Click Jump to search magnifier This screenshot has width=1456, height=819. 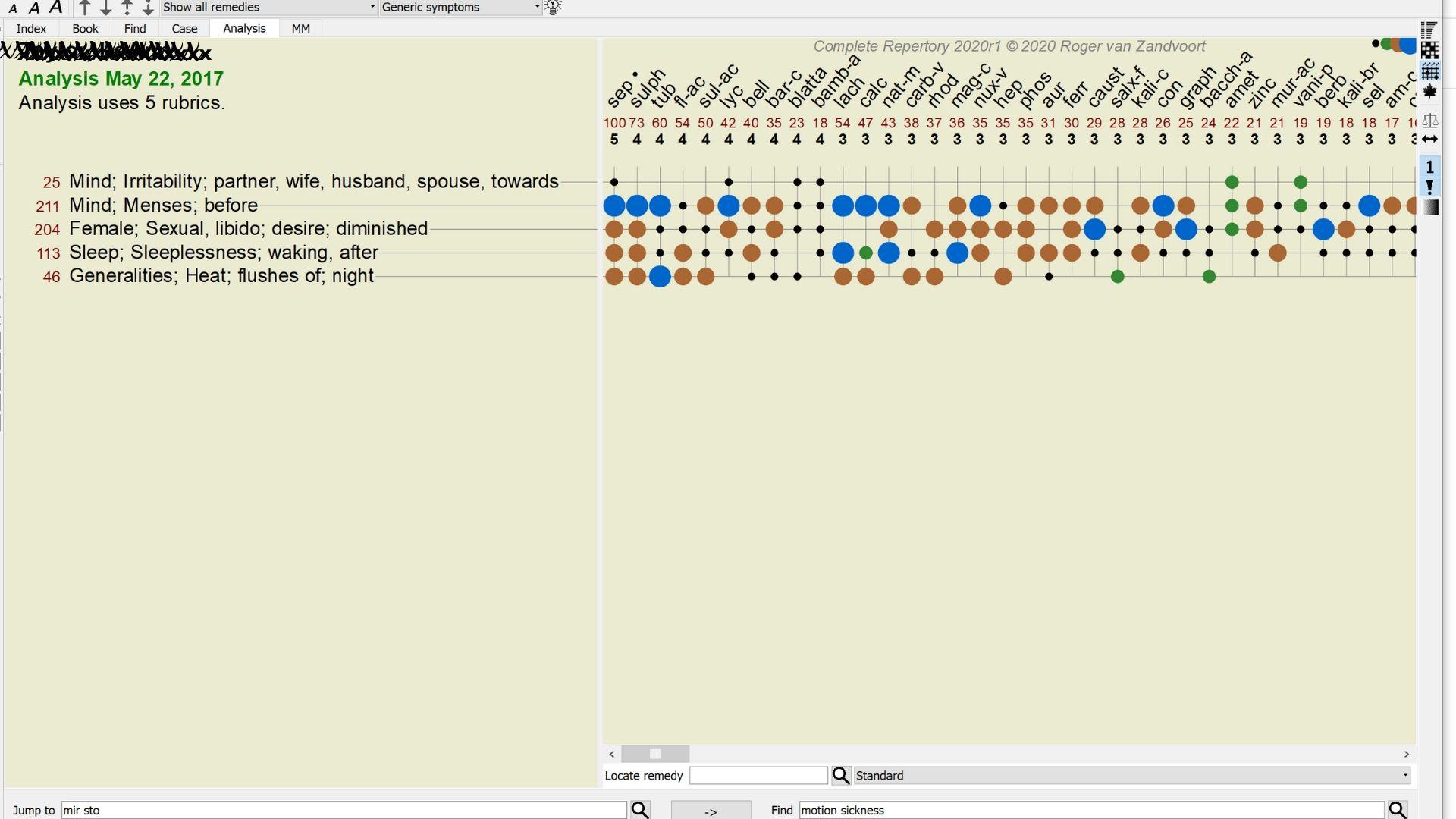tap(640, 810)
